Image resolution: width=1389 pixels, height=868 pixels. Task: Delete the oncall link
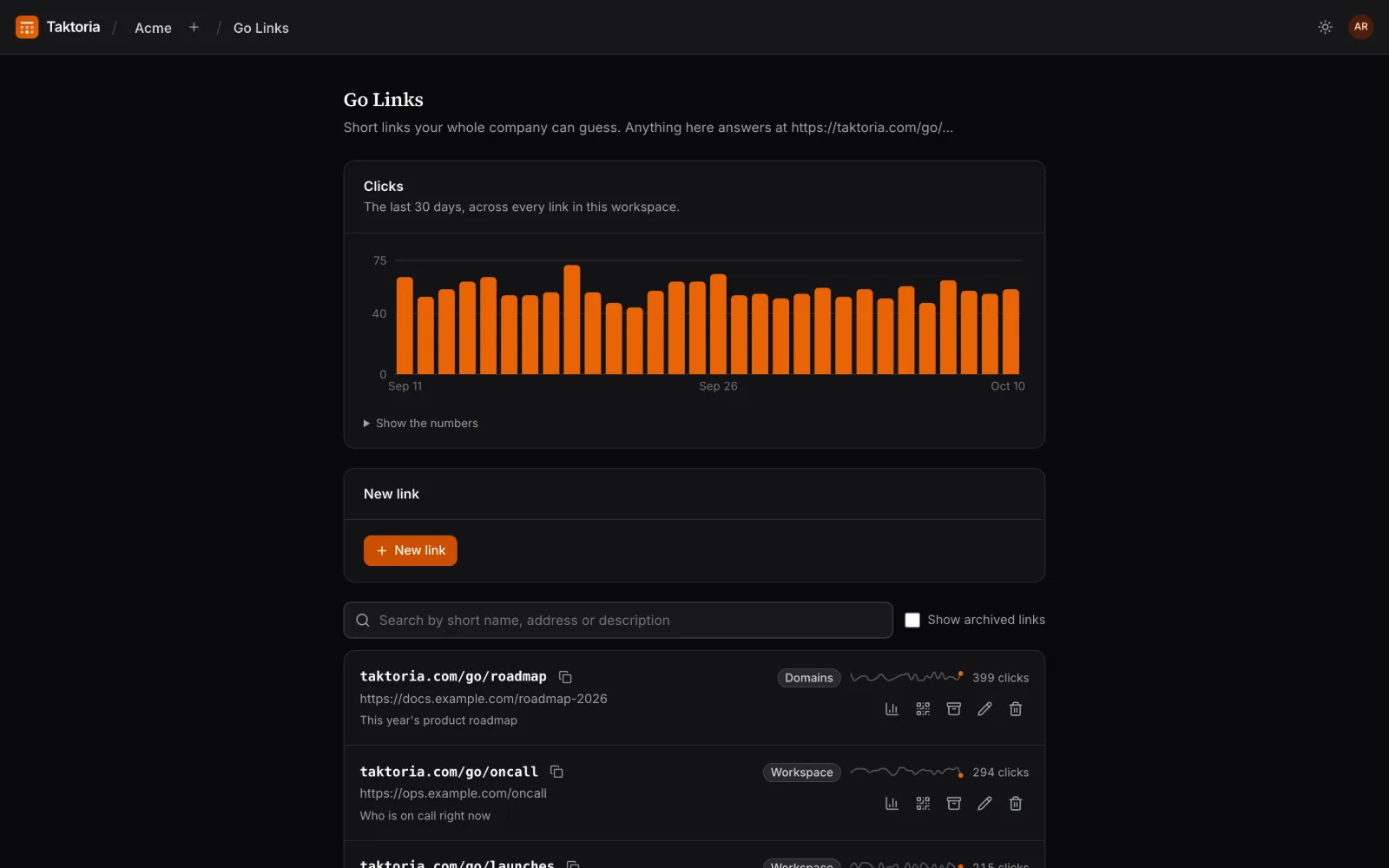pyautogui.click(x=1016, y=804)
